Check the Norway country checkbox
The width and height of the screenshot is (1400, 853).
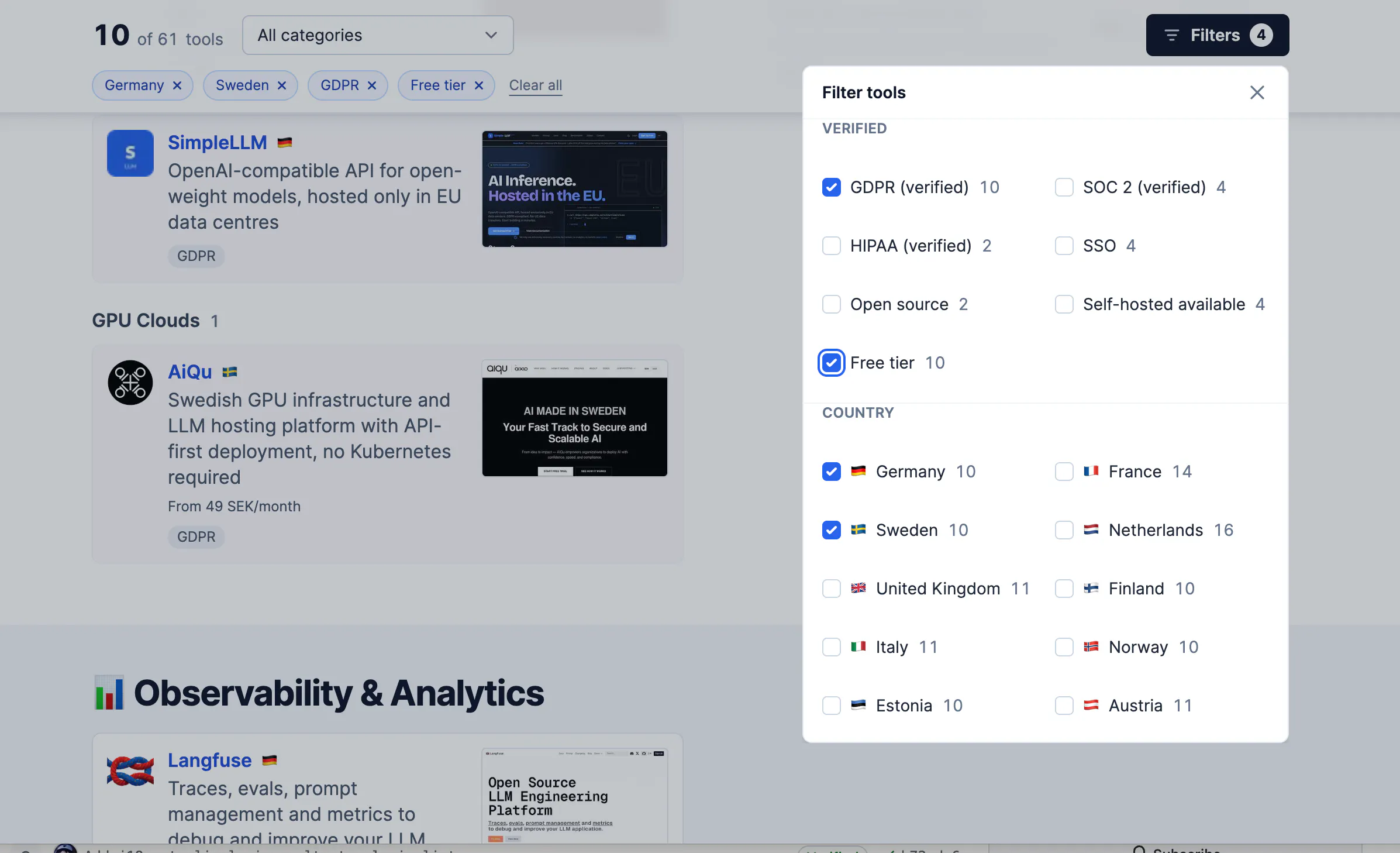click(1064, 647)
